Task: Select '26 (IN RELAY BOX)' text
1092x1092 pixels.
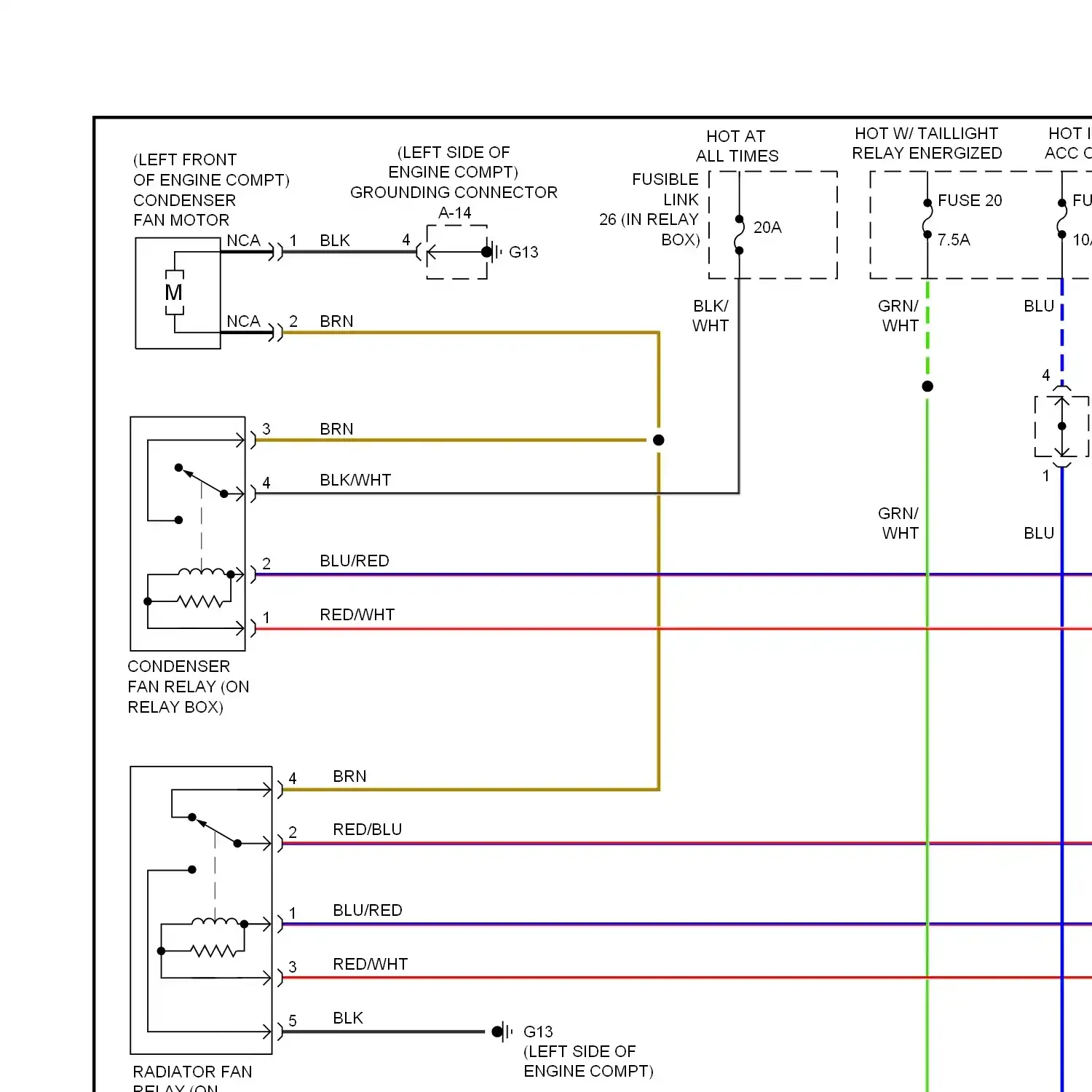Action: pyautogui.click(x=649, y=229)
